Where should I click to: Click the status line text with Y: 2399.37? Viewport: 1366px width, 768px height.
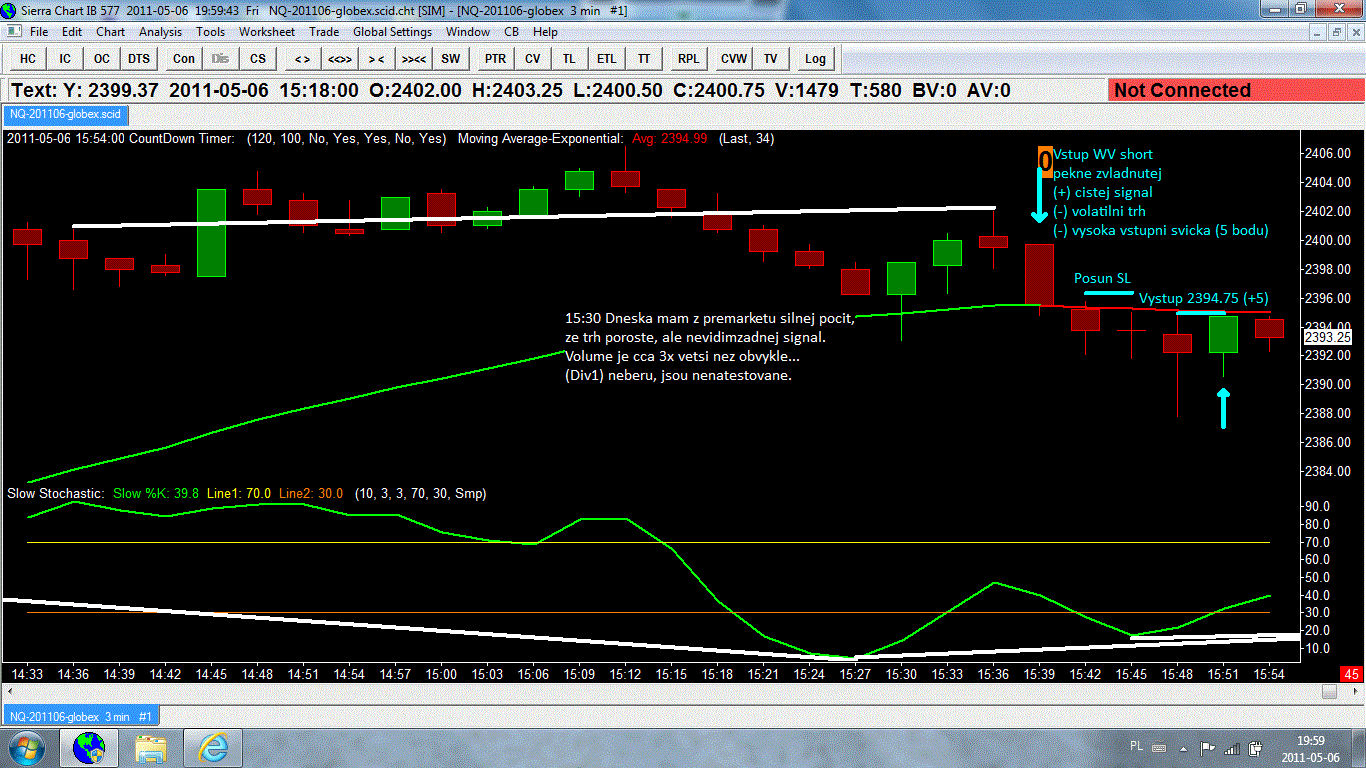510,91
